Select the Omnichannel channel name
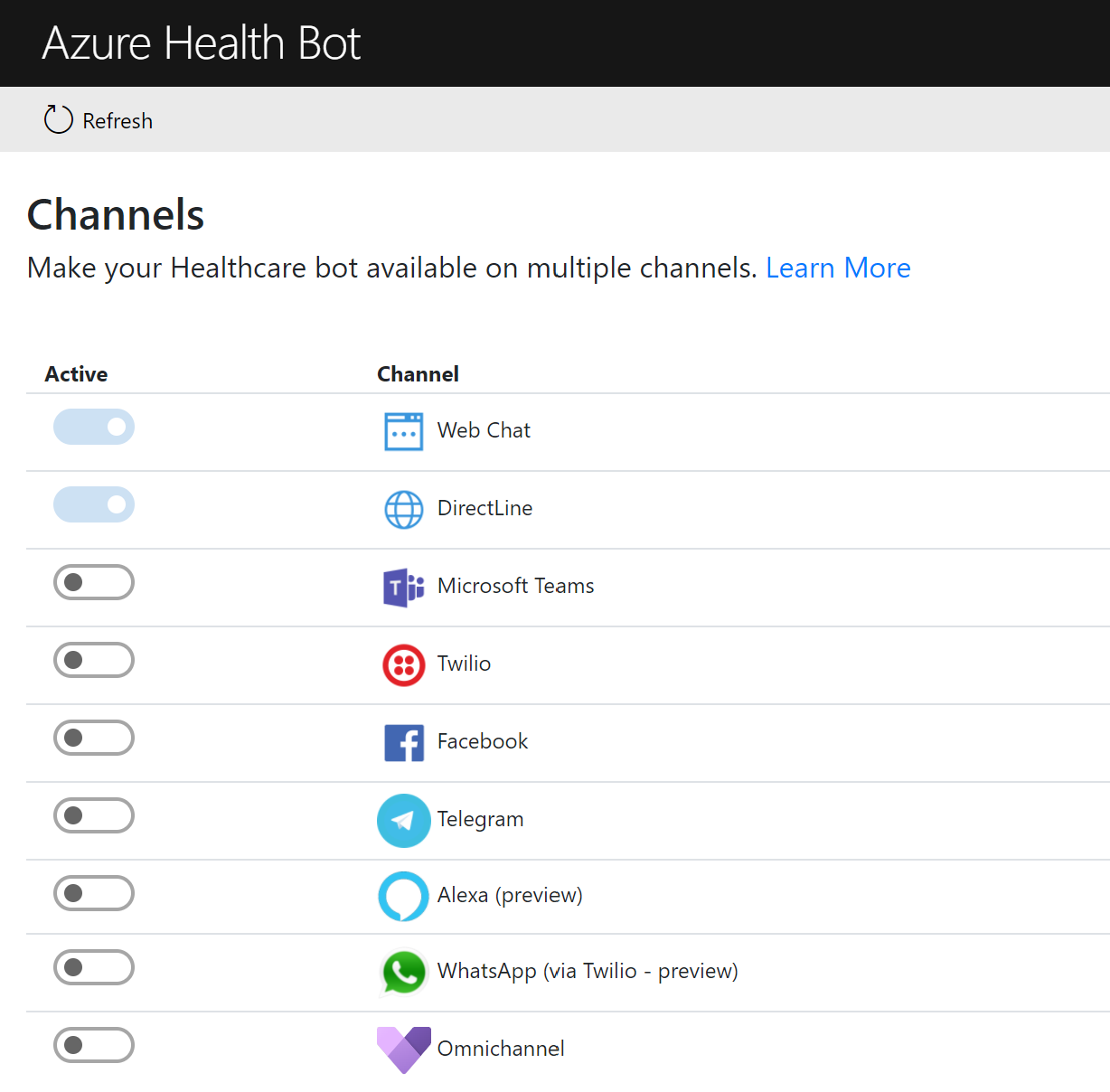This screenshot has width=1110, height=1092. (x=501, y=1049)
